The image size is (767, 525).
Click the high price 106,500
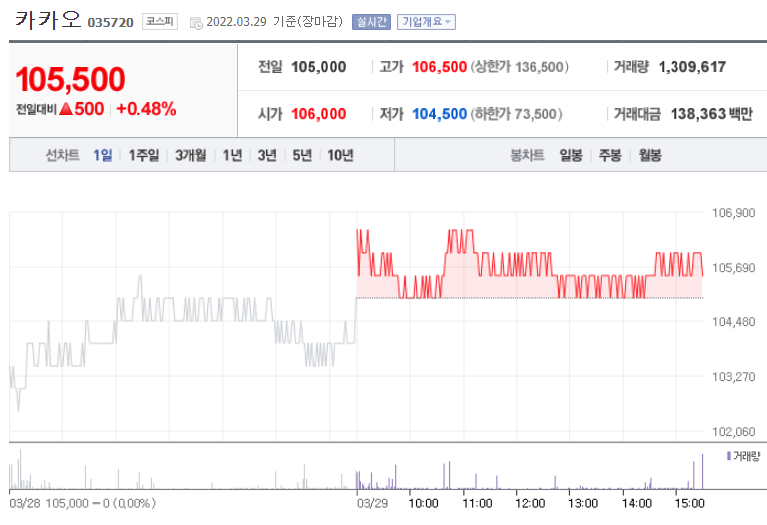click(439, 67)
